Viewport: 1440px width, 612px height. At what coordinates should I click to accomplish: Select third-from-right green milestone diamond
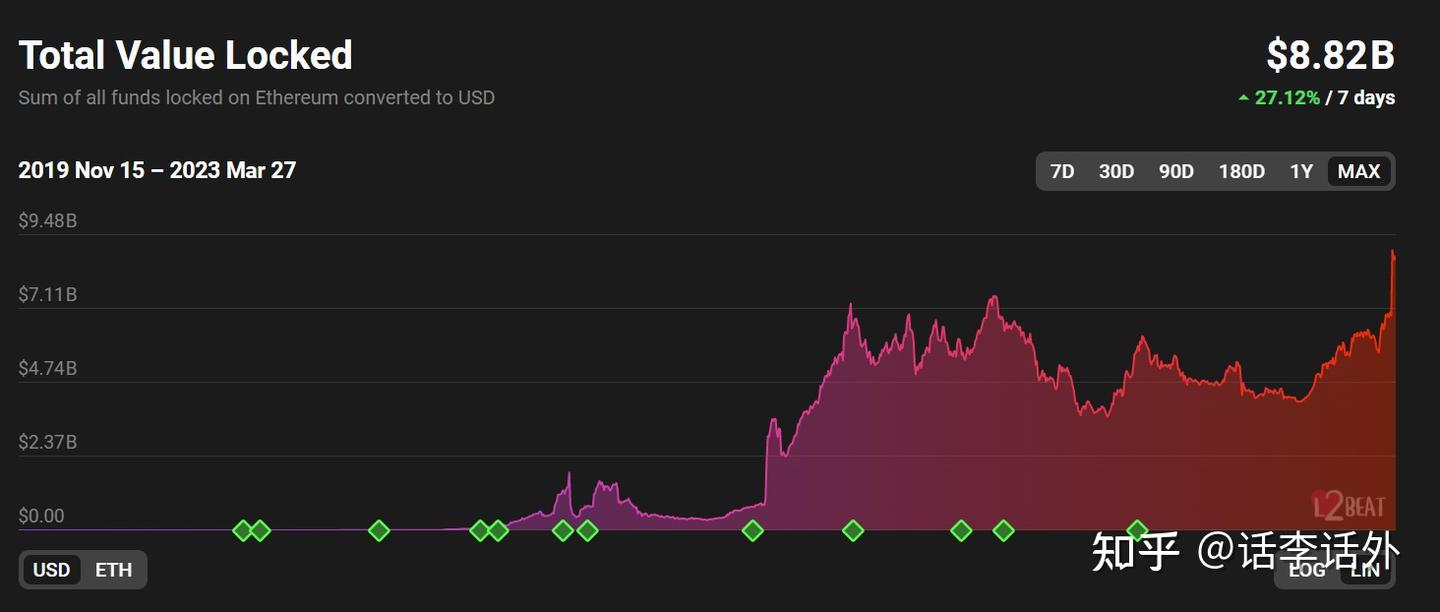(x=961, y=530)
